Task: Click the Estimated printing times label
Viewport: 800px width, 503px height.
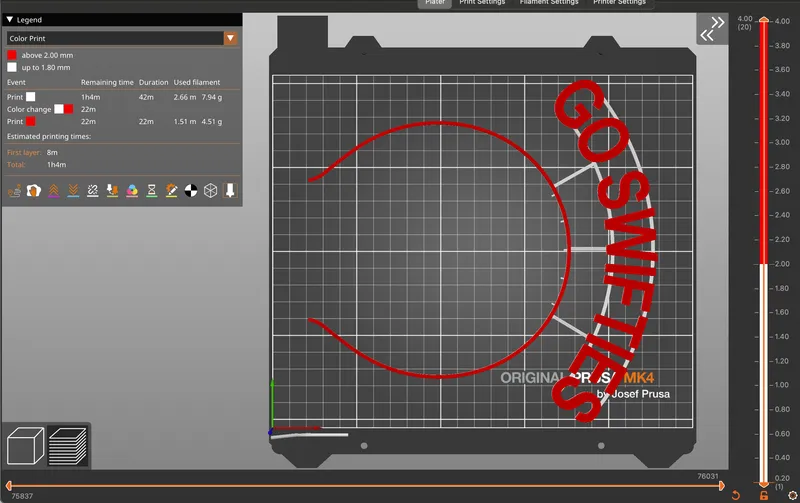Action: (49, 136)
